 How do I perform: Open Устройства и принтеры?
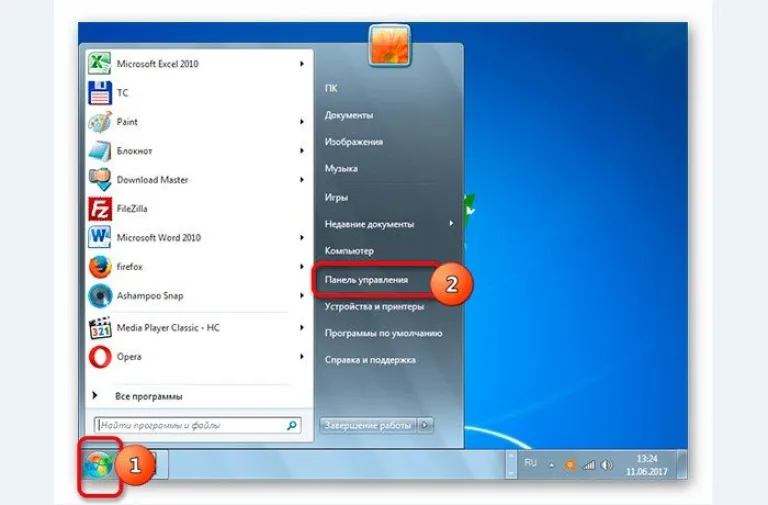[374, 307]
